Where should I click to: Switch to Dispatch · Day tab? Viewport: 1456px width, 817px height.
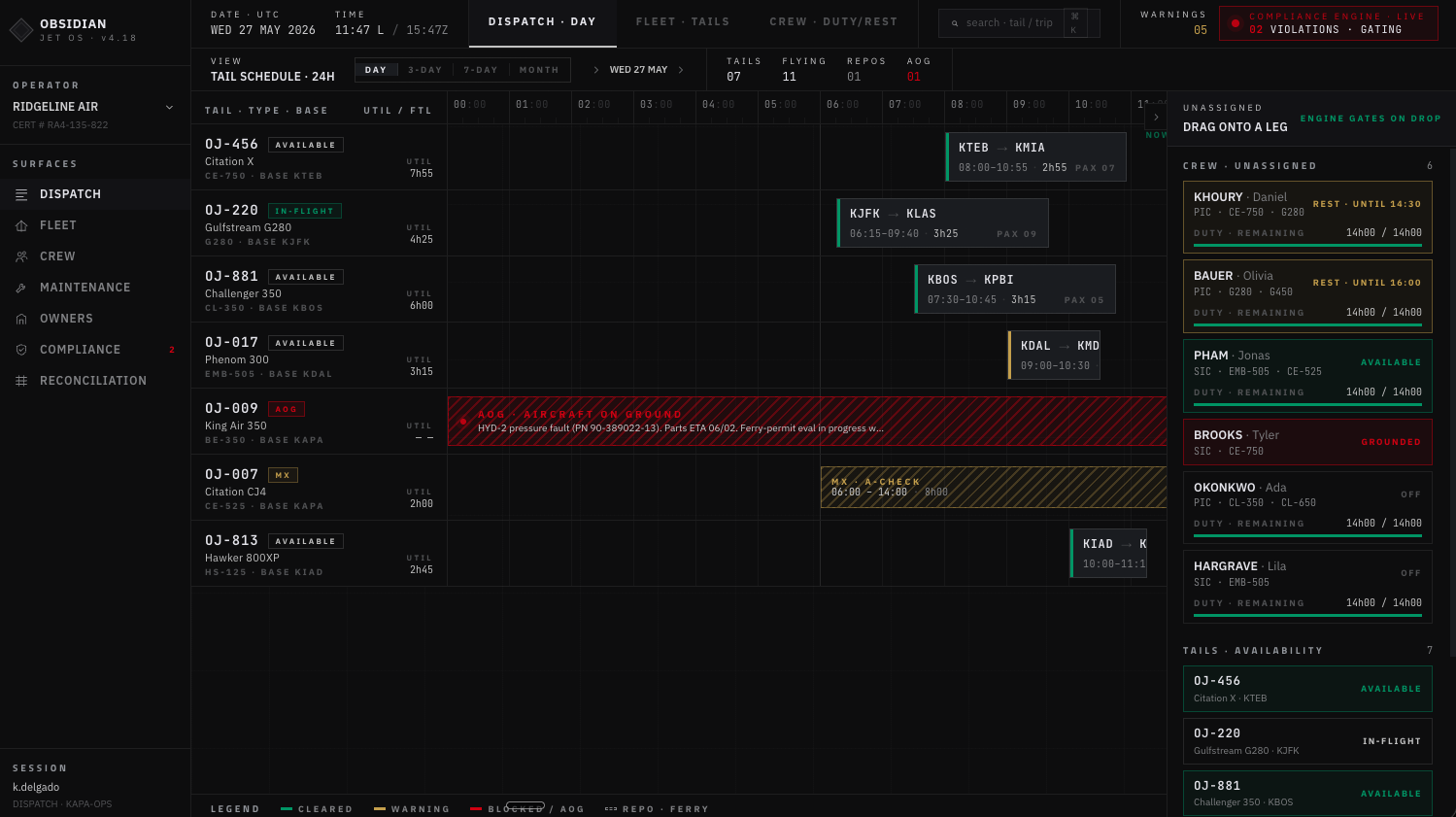[x=542, y=22]
